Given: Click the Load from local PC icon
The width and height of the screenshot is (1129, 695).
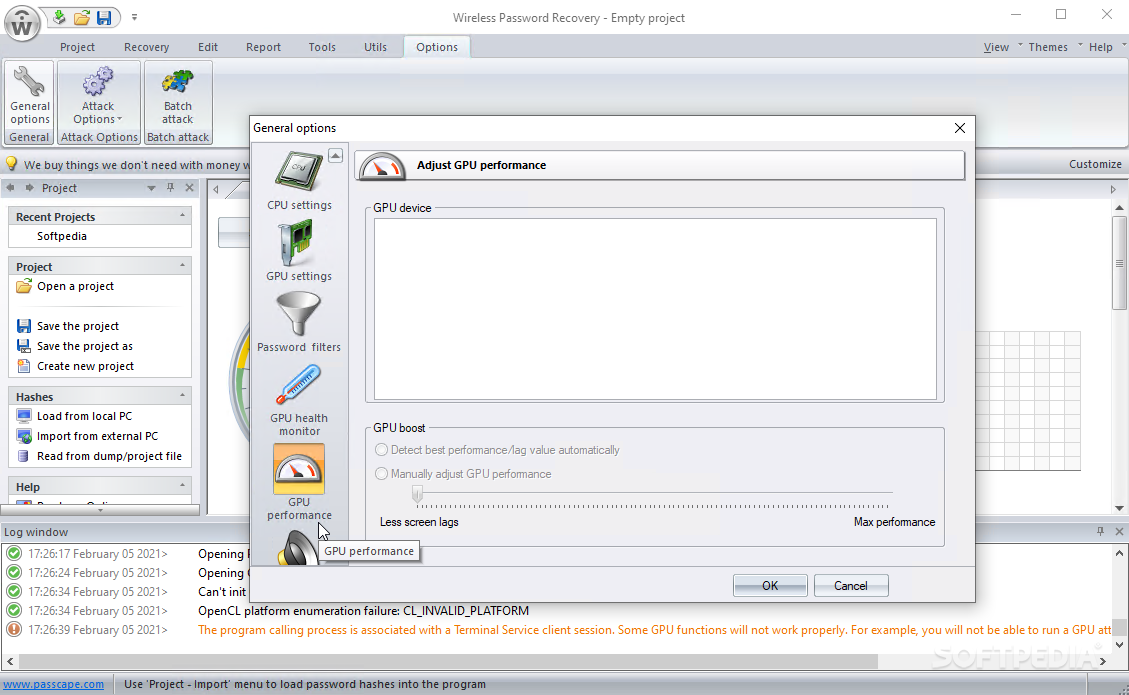Looking at the screenshot, I should (24, 416).
